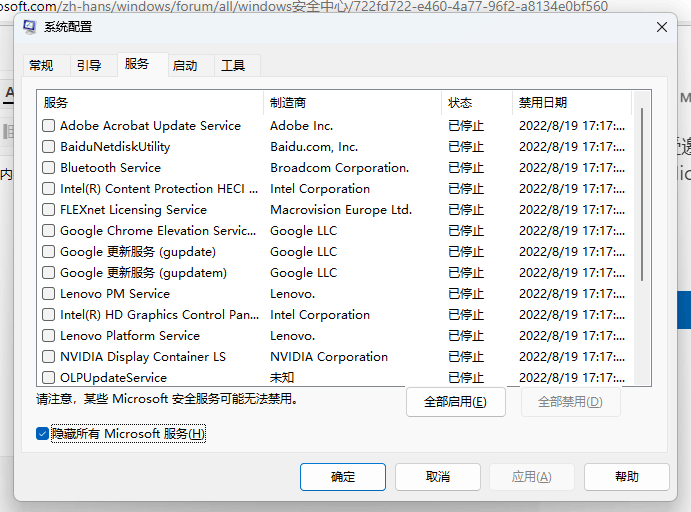
Task: Check the Google 更新服务 (gupdatem) box
Action: [48, 273]
